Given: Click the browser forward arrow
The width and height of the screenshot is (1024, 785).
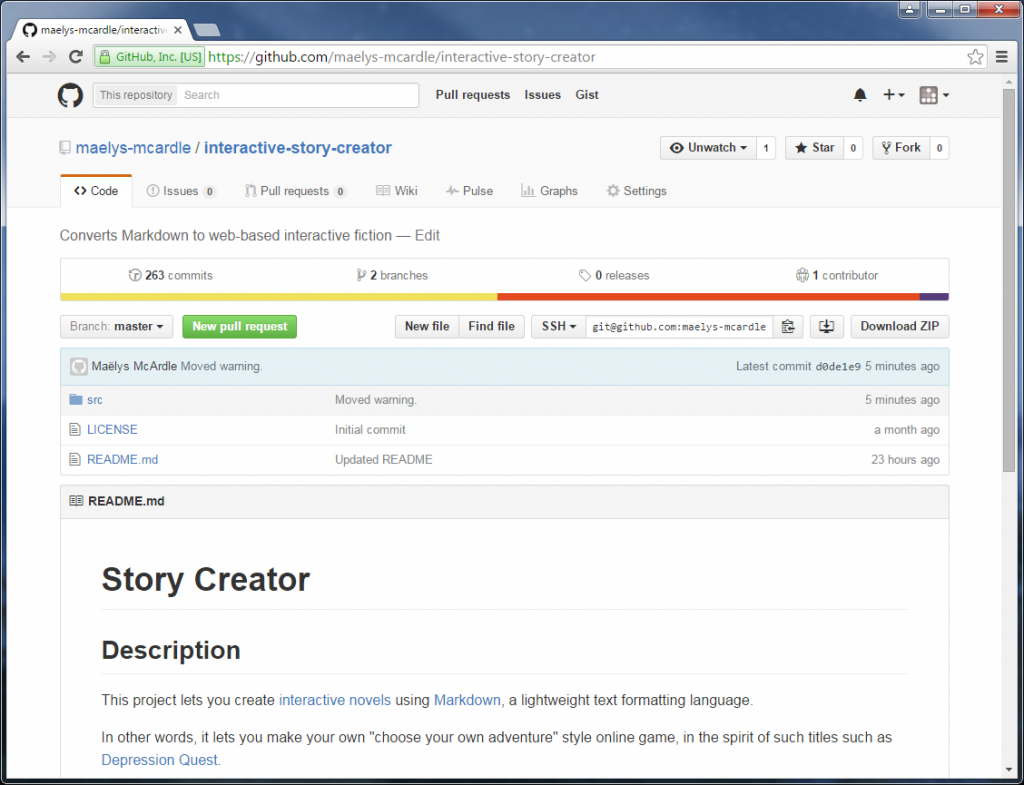Looking at the screenshot, I should [x=49, y=57].
